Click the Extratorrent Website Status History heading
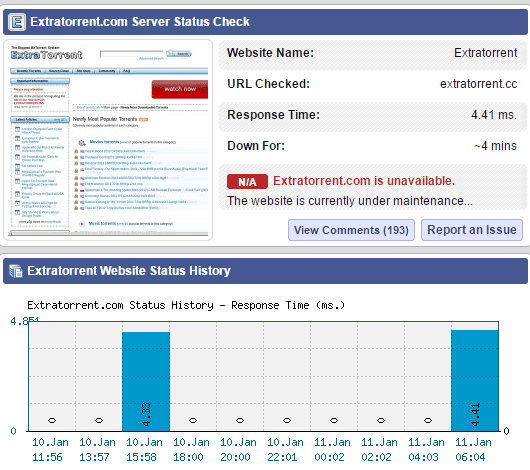Image resolution: width=530 pixels, height=470 pixels. coord(129,271)
